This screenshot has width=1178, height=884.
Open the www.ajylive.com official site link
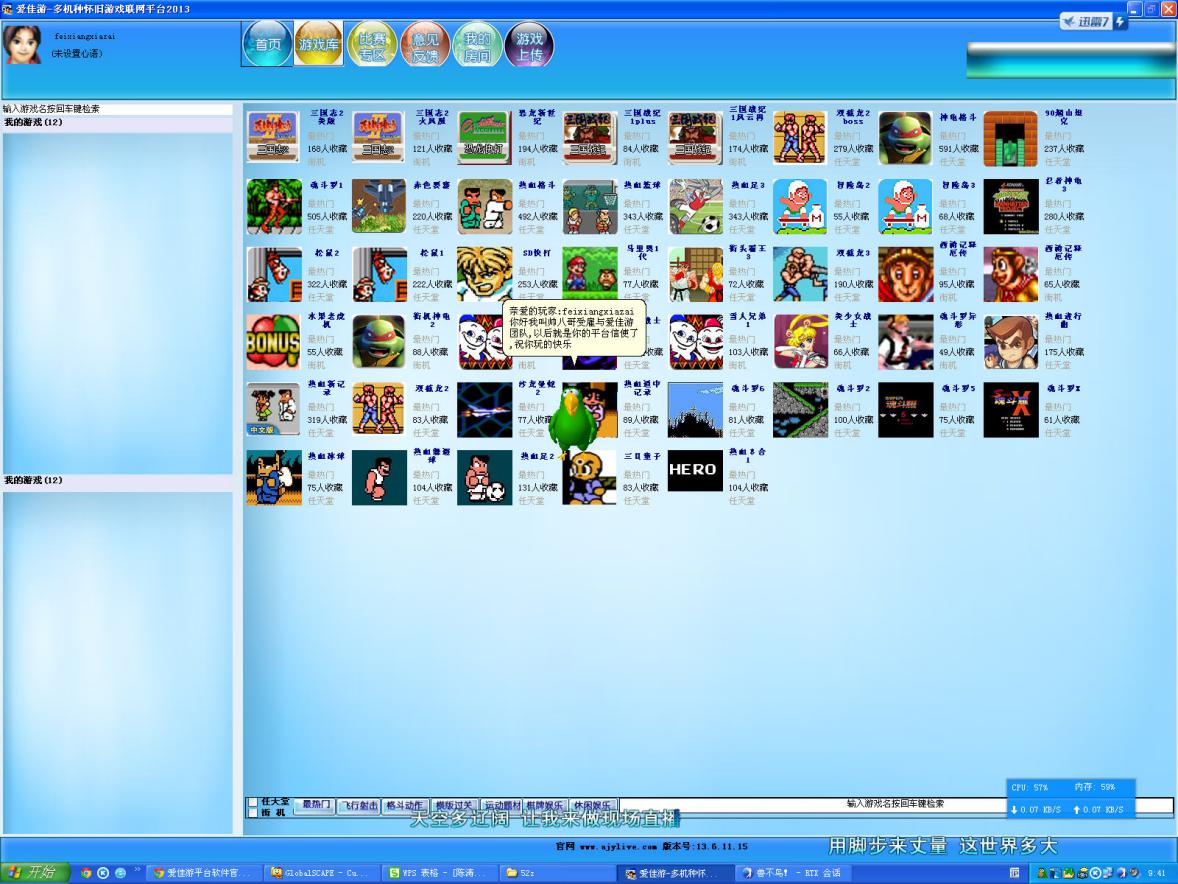[x=617, y=846]
